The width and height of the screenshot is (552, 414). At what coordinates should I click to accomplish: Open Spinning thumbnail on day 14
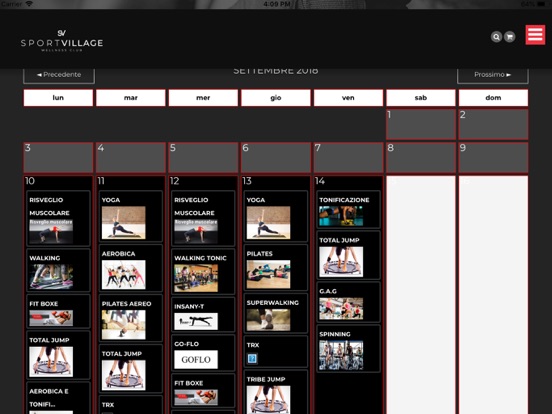tap(341, 355)
